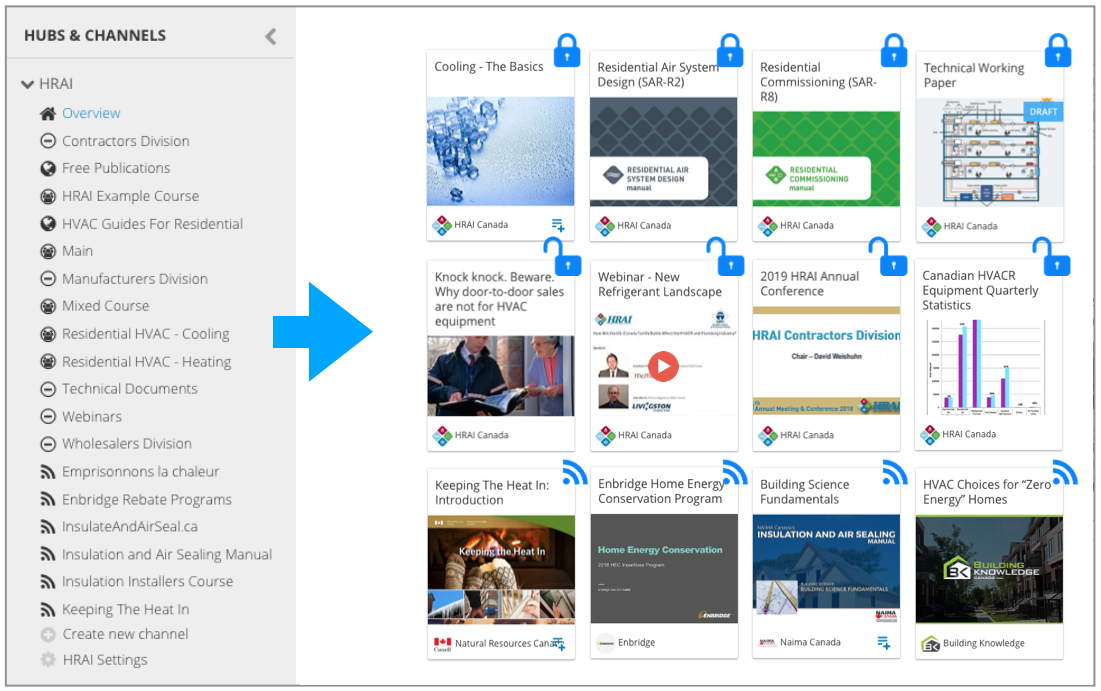
Task: Open Insulation and Air Sealing Manual feed
Action: click(x=166, y=554)
